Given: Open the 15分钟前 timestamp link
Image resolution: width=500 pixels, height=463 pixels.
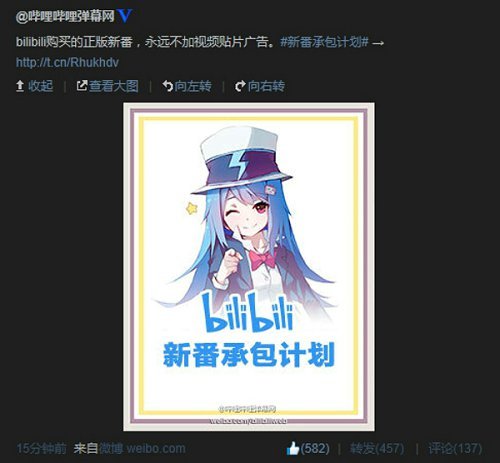Looking at the screenshot, I should coord(42,448).
